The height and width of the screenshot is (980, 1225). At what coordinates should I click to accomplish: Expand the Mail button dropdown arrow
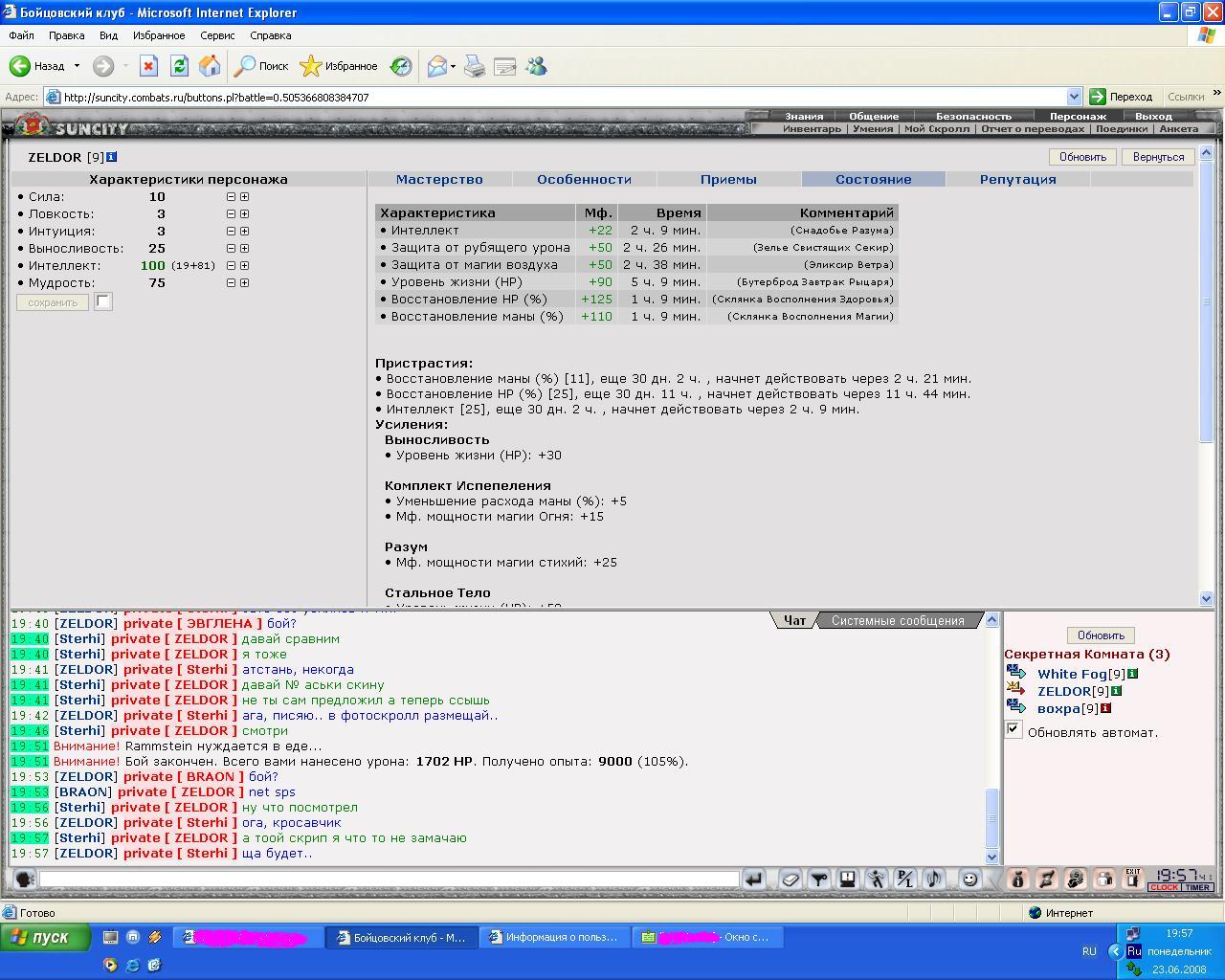453,66
